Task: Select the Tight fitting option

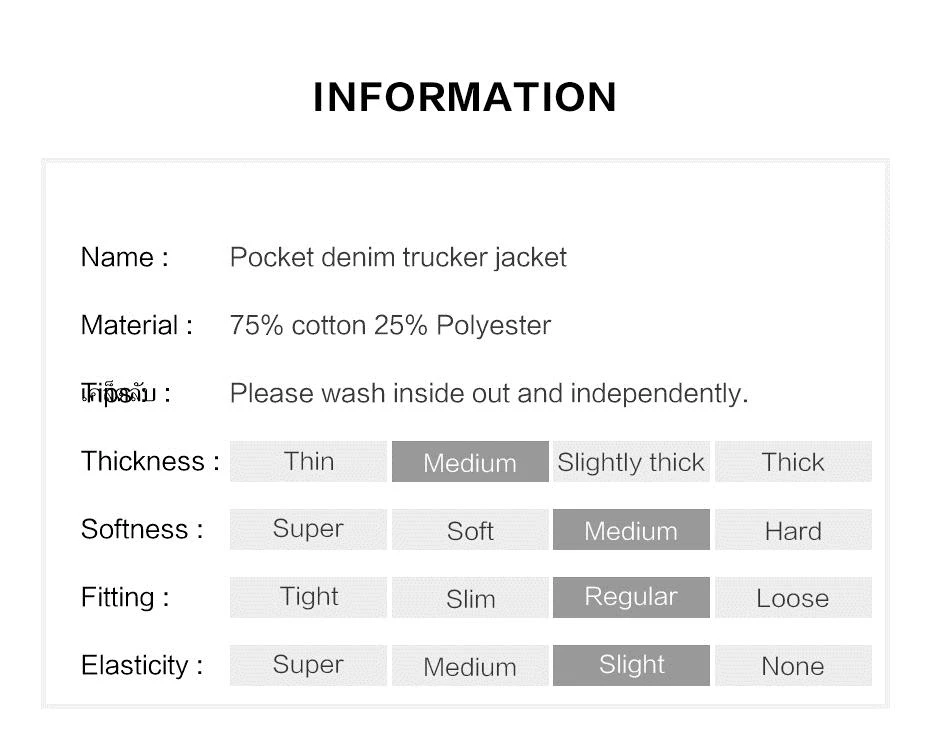Action: (308, 597)
